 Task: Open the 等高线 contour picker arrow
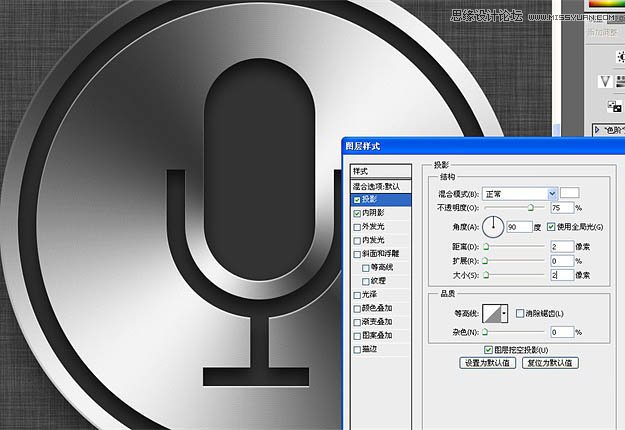click(x=505, y=313)
